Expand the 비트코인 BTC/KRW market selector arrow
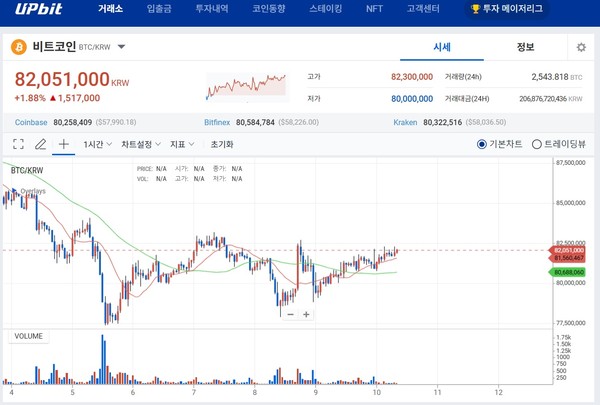Screen dimensions: 600x405 click(121, 47)
